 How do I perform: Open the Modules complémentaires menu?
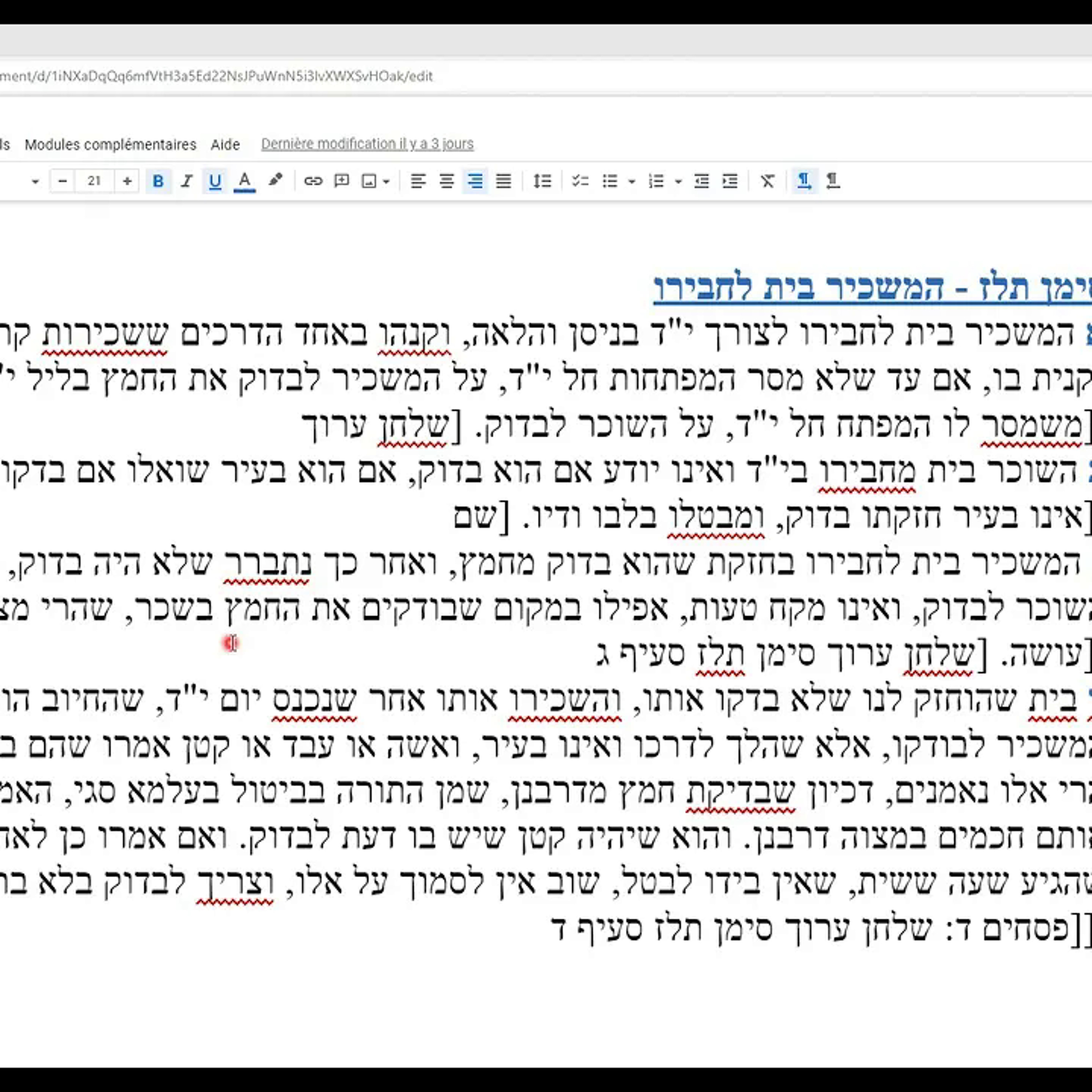click(110, 145)
